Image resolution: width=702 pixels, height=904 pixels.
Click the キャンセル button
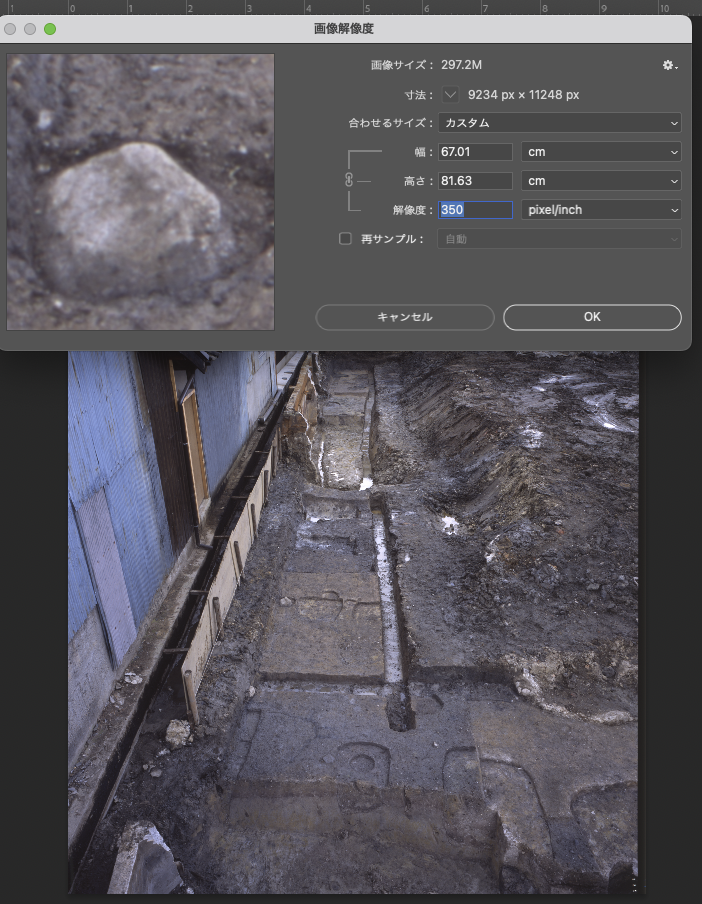pyautogui.click(x=405, y=317)
